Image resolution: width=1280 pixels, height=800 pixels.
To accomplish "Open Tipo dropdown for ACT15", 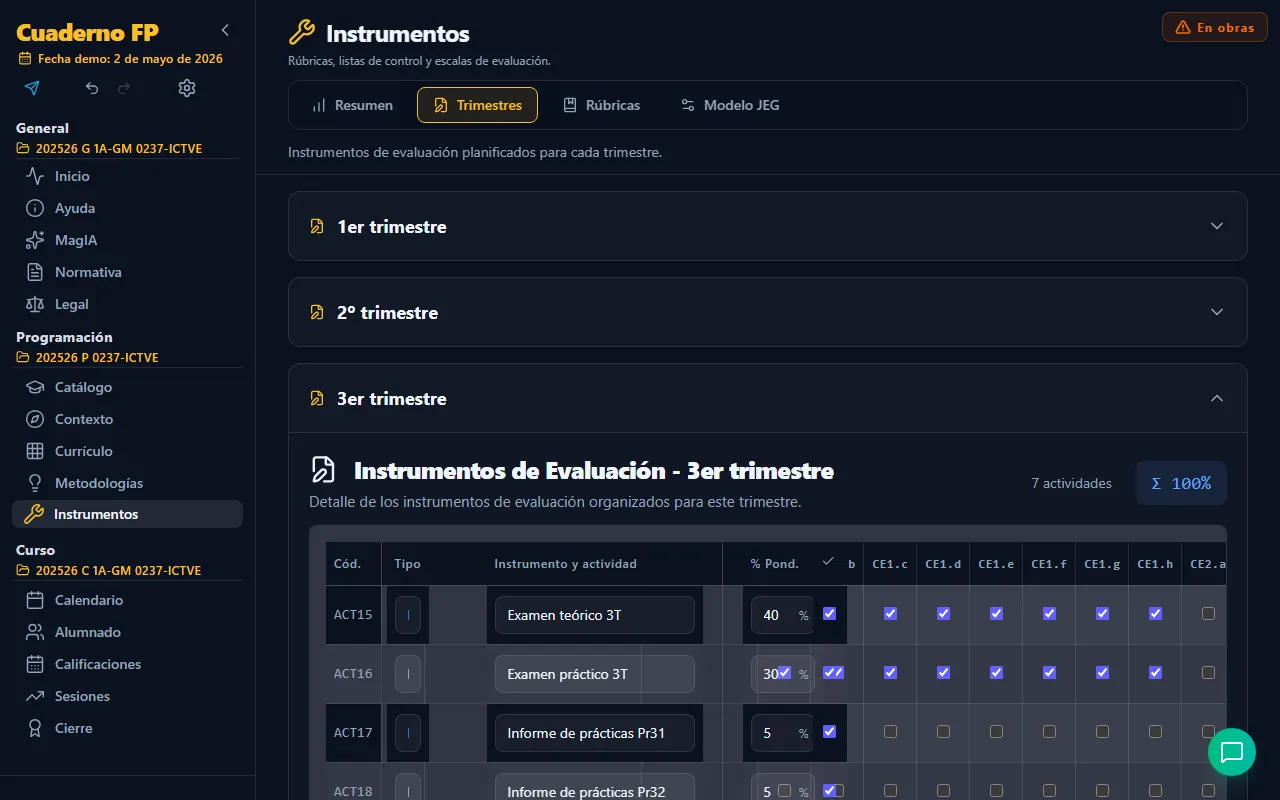I will [x=408, y=615].
